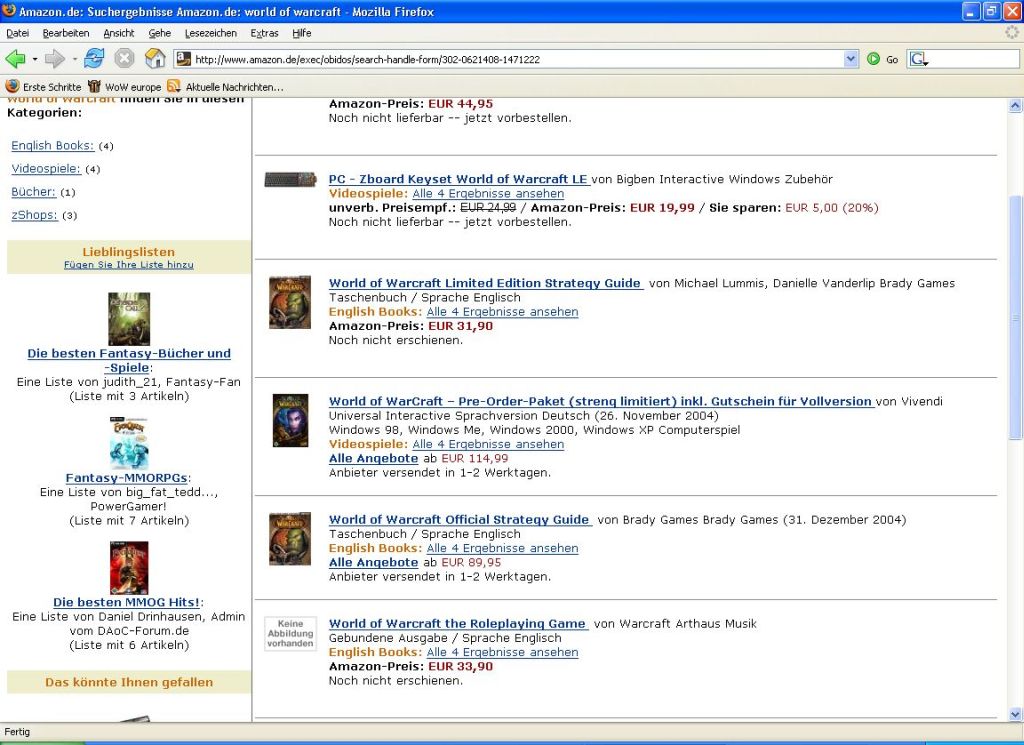This screenshot has height=745, width=1024.
Task: Click the scrollbar up arrow
Action: coord(1015,105)
